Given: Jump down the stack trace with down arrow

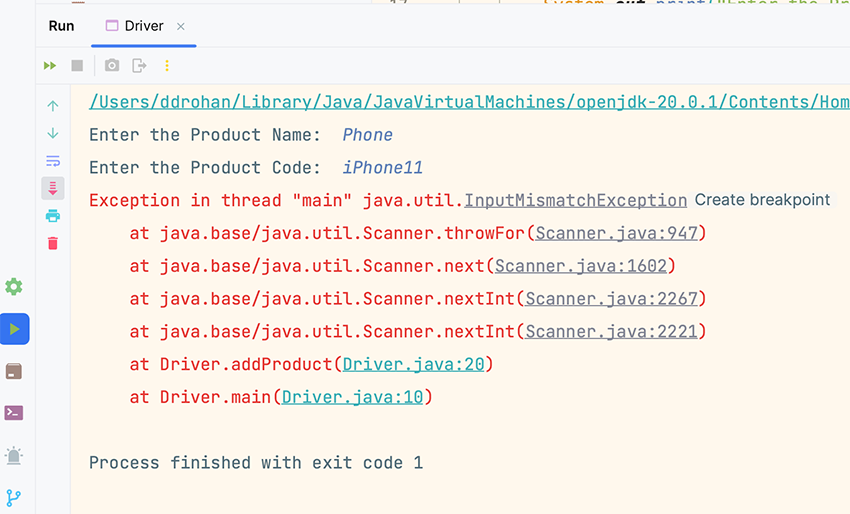Looking at the screenshot, I should point(53,133).
